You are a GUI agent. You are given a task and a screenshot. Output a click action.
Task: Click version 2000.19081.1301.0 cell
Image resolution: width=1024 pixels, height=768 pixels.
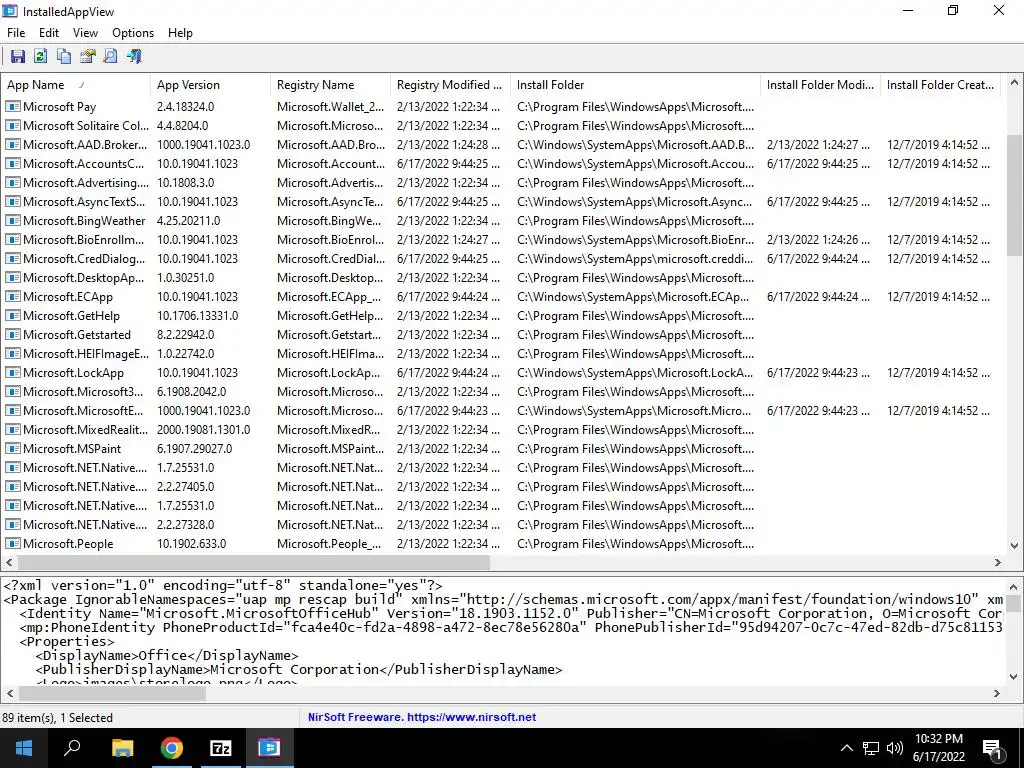(x=203, y=430)
